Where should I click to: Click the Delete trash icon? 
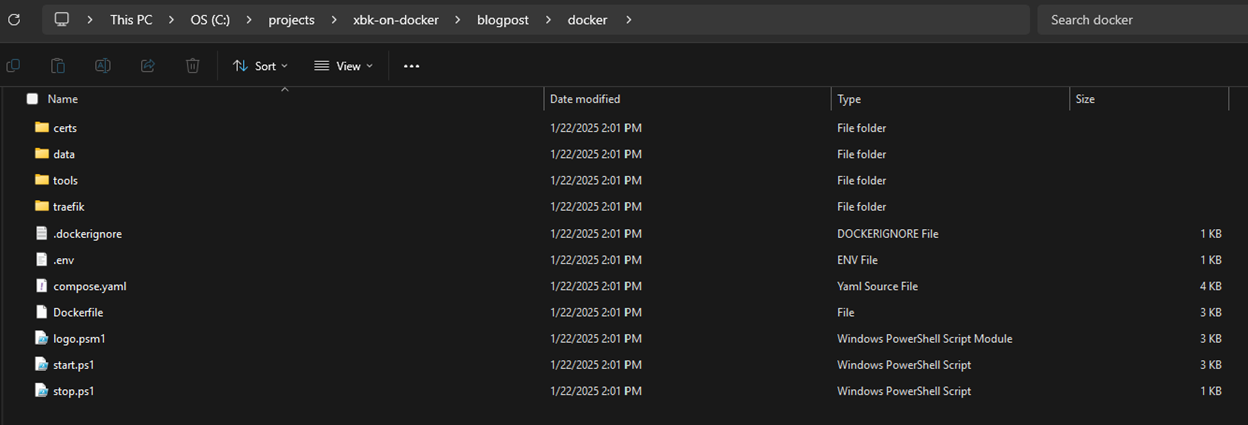click(x=193, y=66)
